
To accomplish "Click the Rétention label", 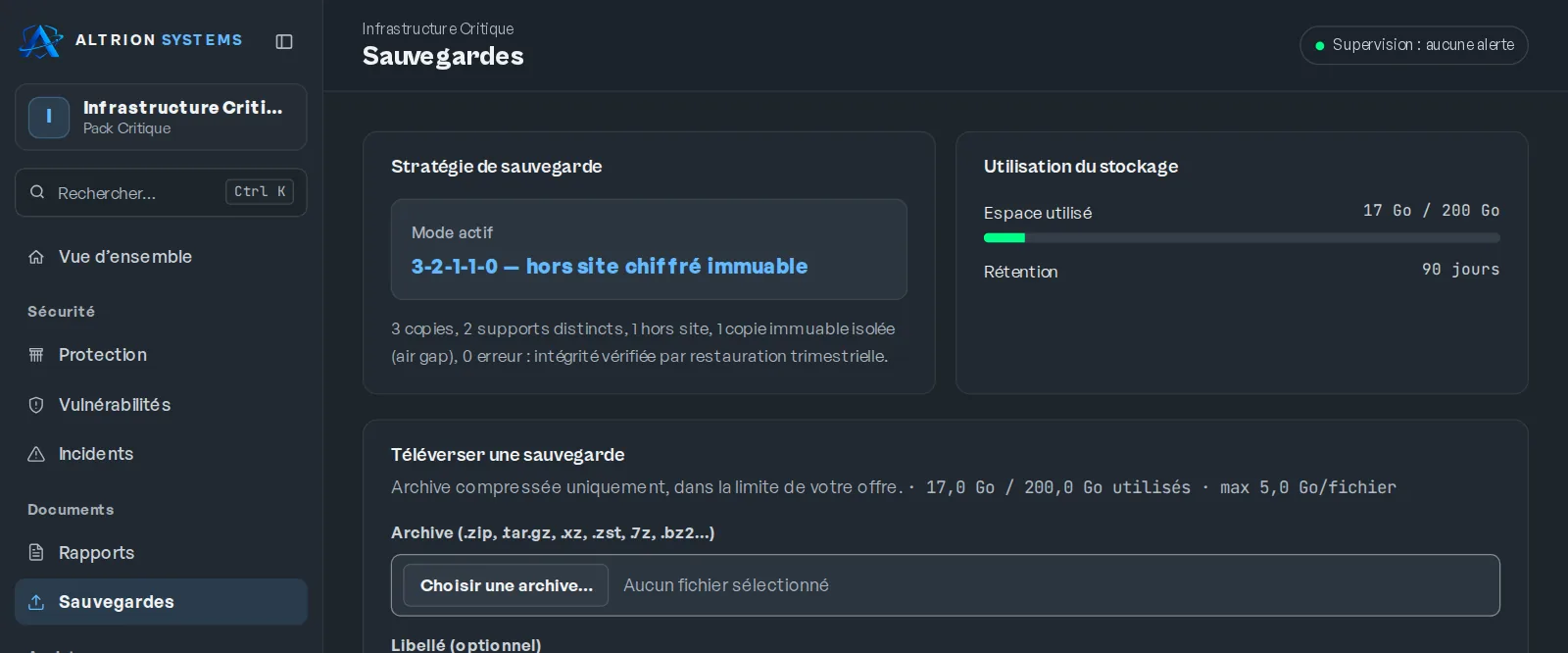I will [1020, 272].
